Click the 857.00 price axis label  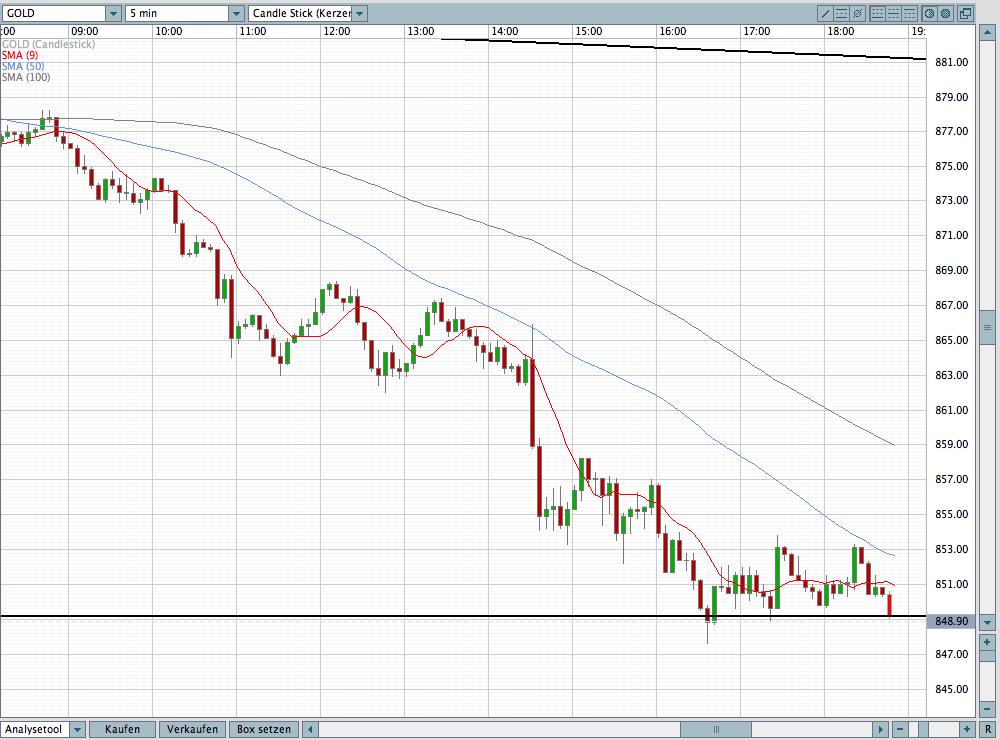point(952,479)
